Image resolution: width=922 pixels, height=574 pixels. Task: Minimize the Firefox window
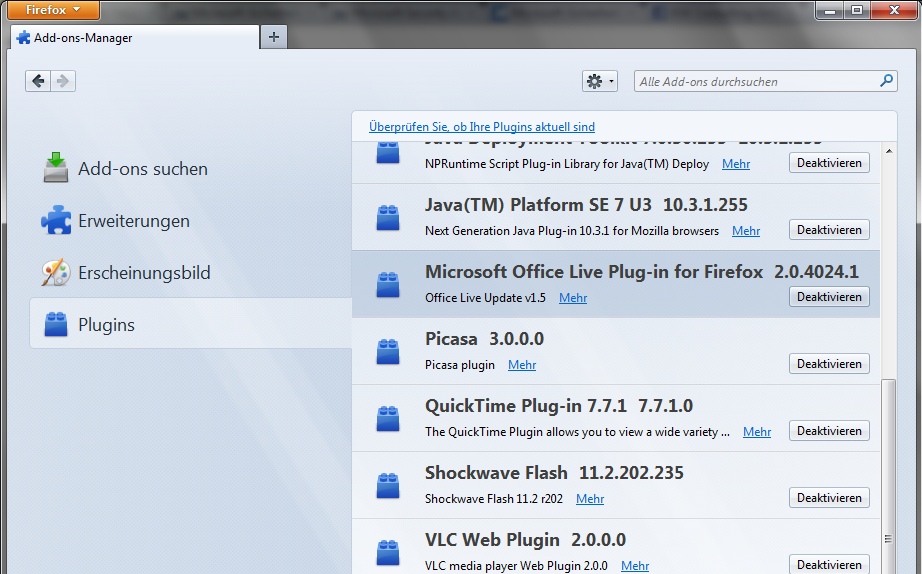[x=829, y=10]
